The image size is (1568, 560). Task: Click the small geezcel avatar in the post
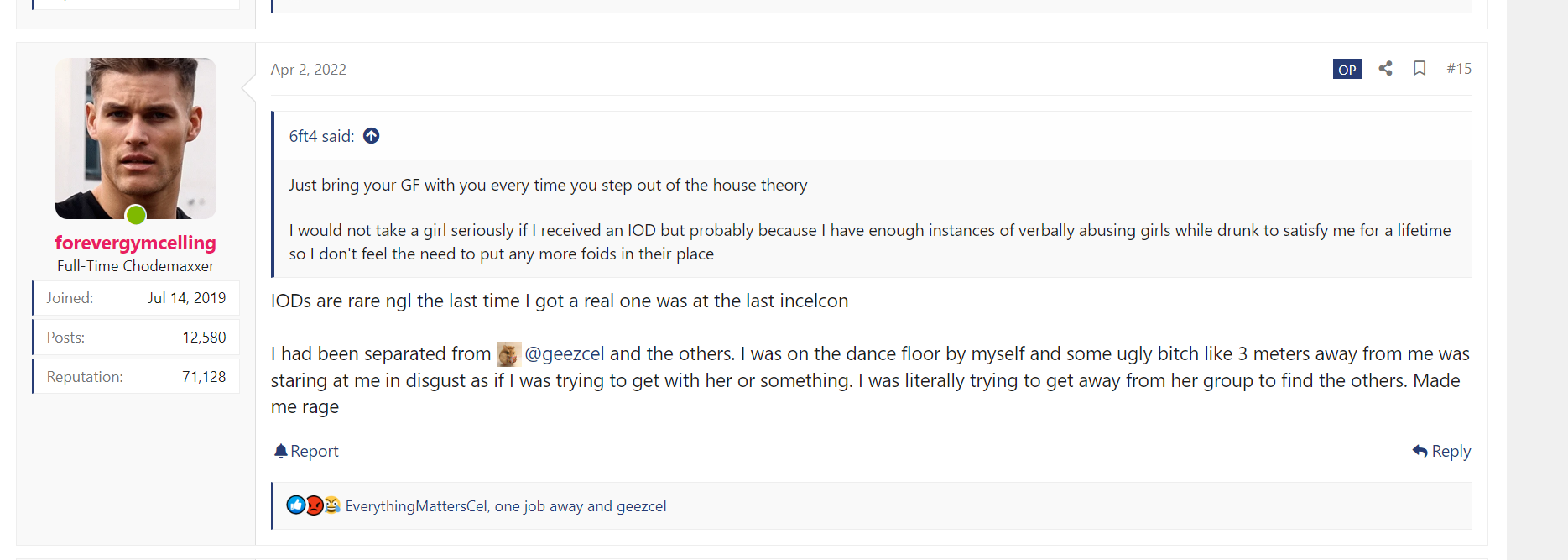tap(508, 354)
